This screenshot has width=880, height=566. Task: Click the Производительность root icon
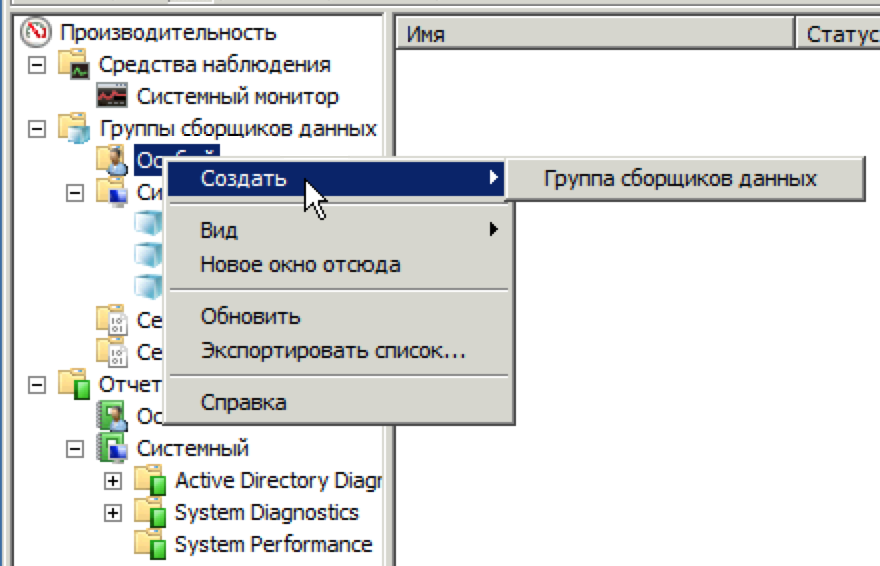(35, 33)
